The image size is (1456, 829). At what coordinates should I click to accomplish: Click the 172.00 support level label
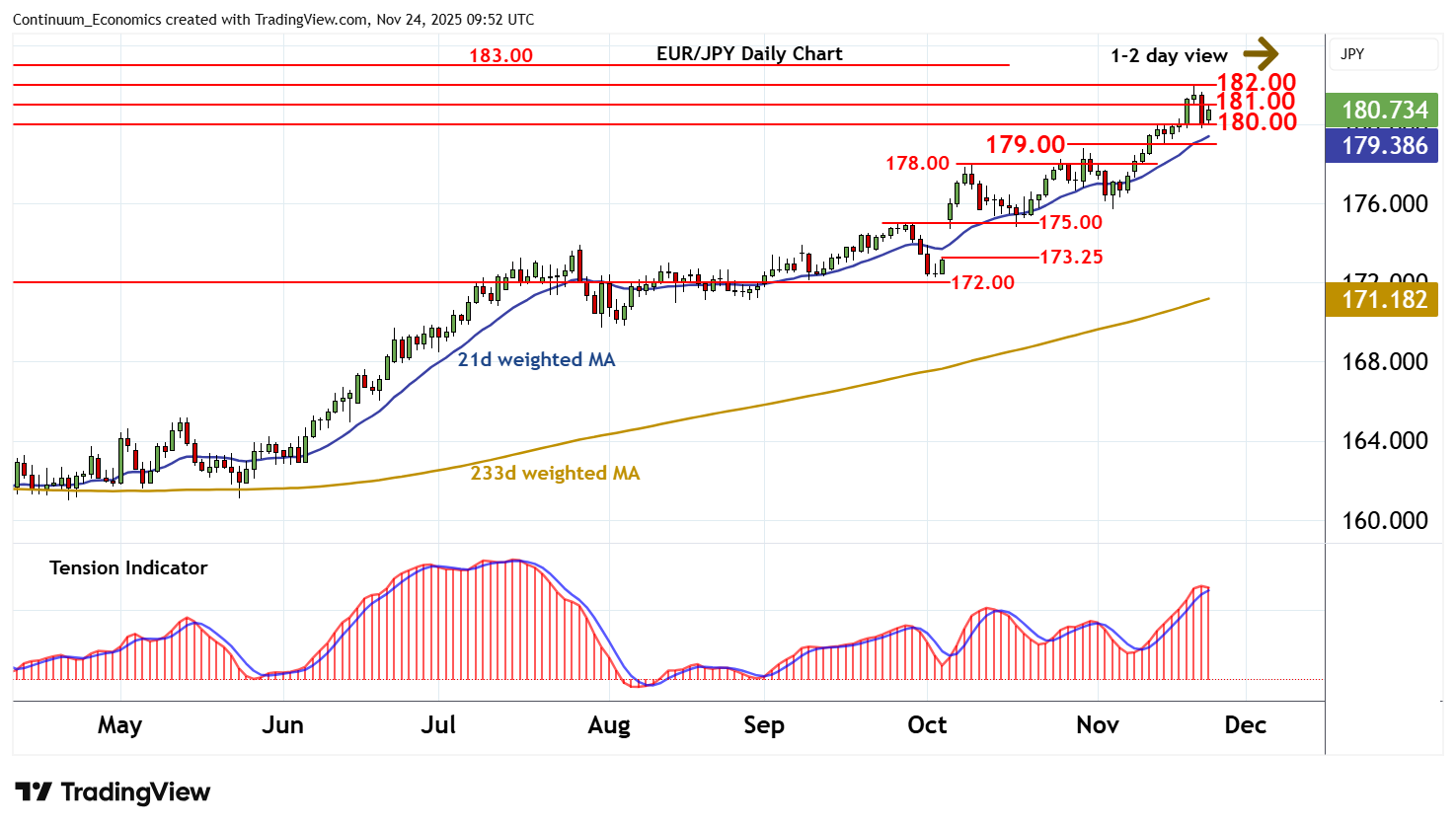pyautogui.click(x=982, y=282)
